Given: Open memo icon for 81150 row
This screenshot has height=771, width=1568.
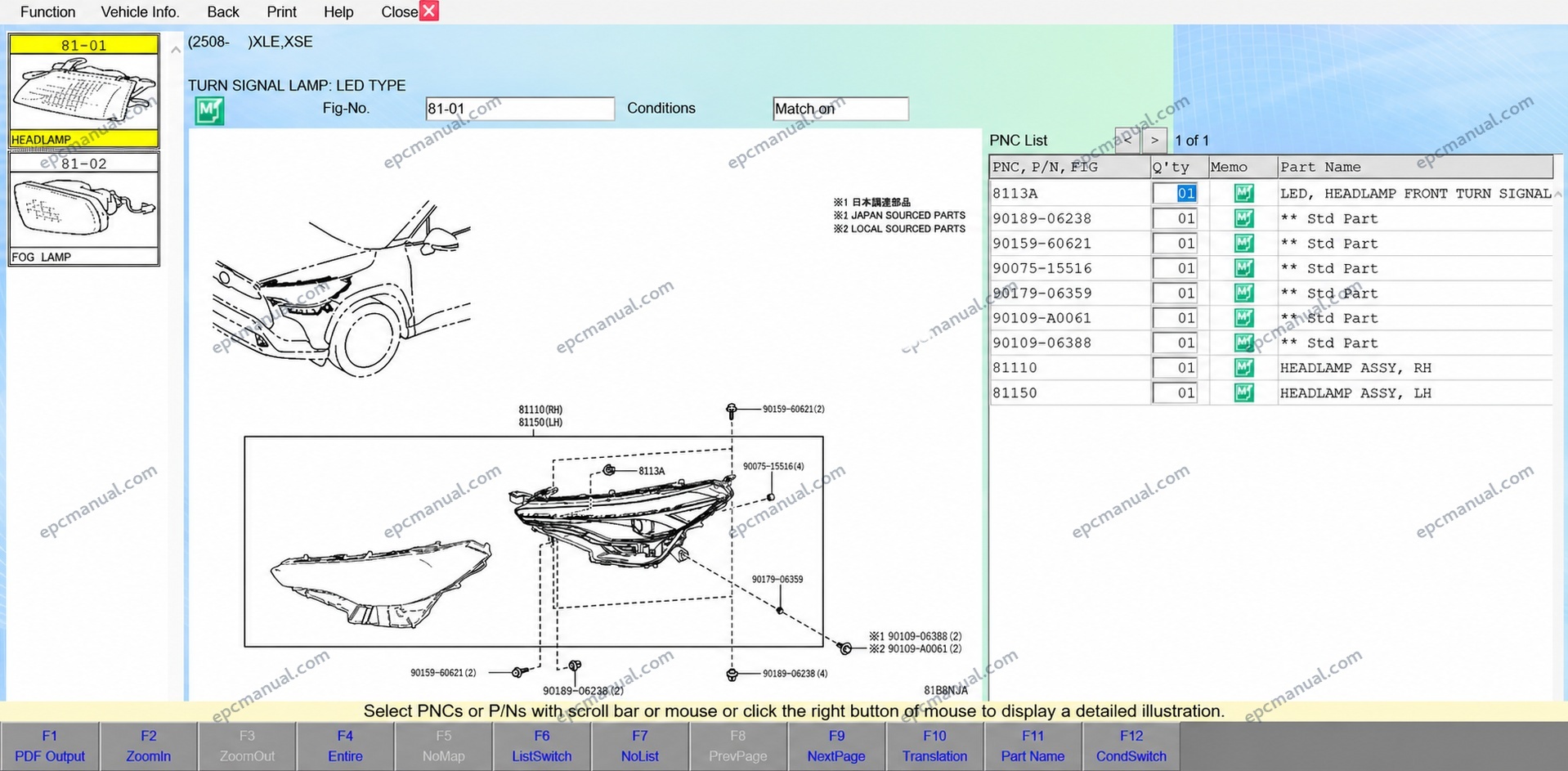Looking at the screenshot, I should coord(1243,392).
